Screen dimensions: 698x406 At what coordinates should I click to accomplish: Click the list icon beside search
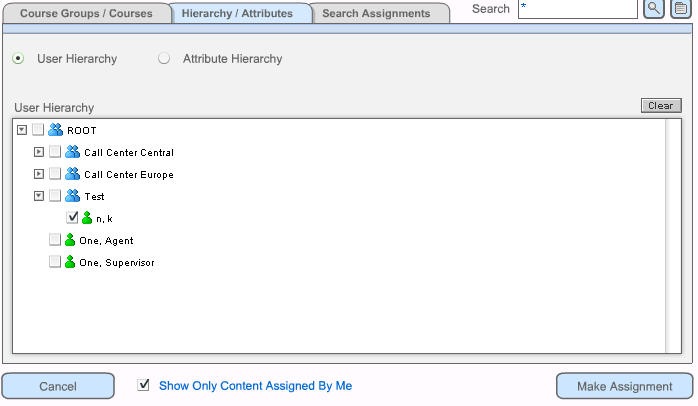[680, 8]
